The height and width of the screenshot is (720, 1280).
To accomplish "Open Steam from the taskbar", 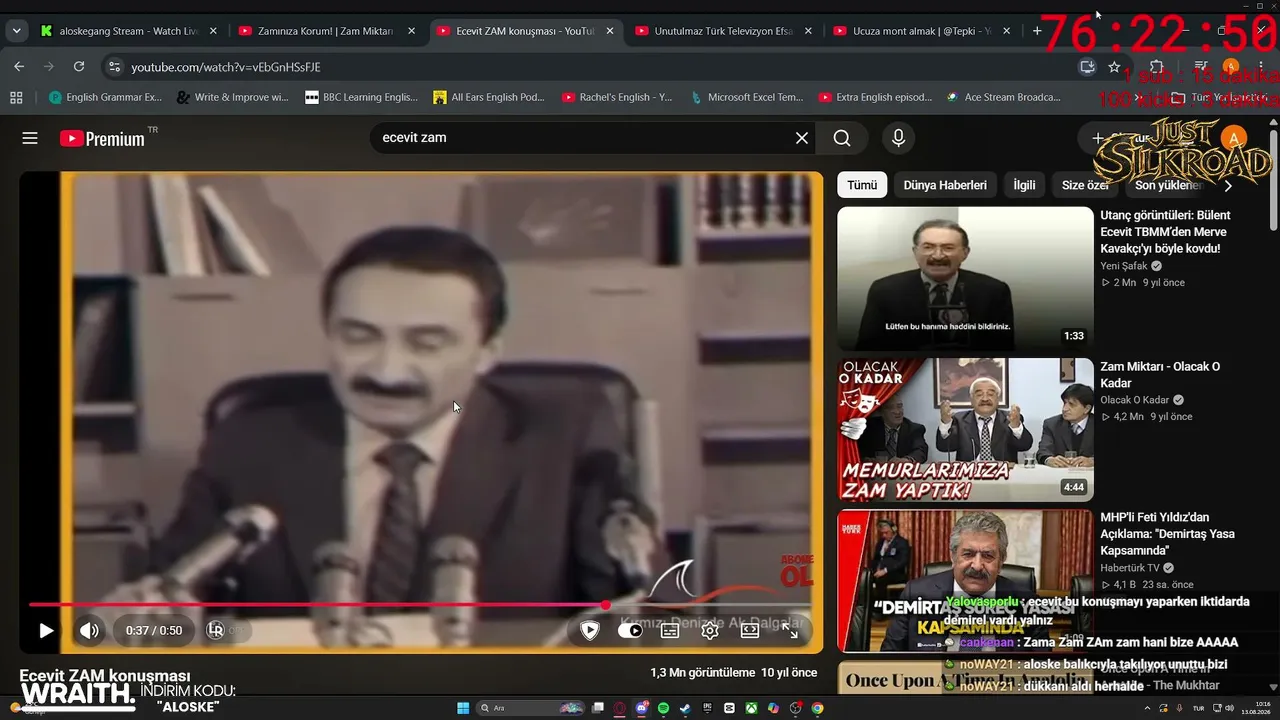I will coord(685,708).
